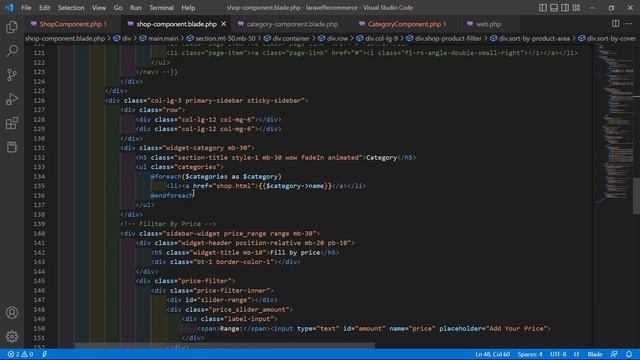The width and height of the screenshot is (640, 360).
Task: Open editor More Actions ellipsis
Action: [x=629, y=24]
